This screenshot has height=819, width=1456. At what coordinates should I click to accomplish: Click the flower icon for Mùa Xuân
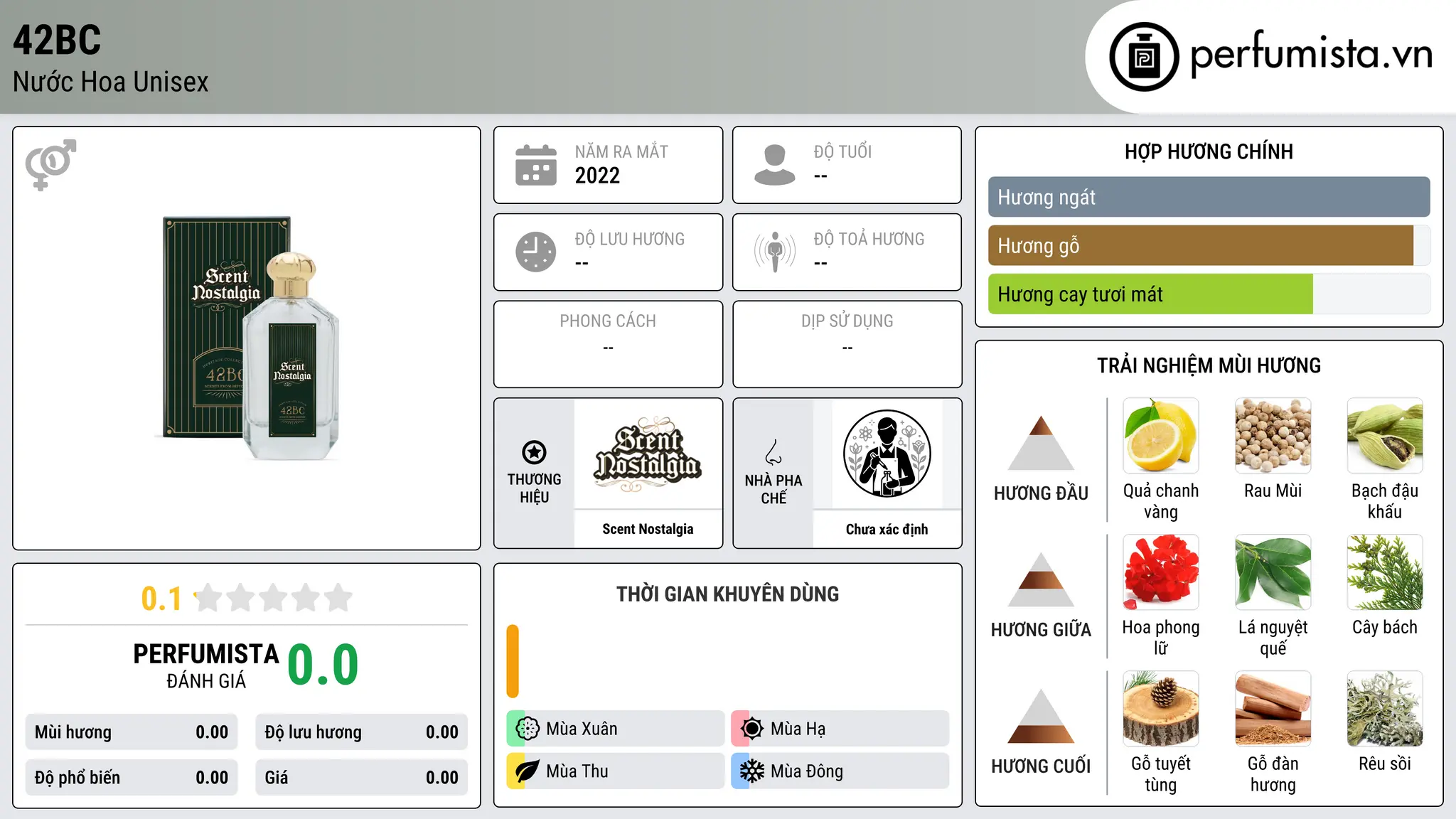coord(528,729)
